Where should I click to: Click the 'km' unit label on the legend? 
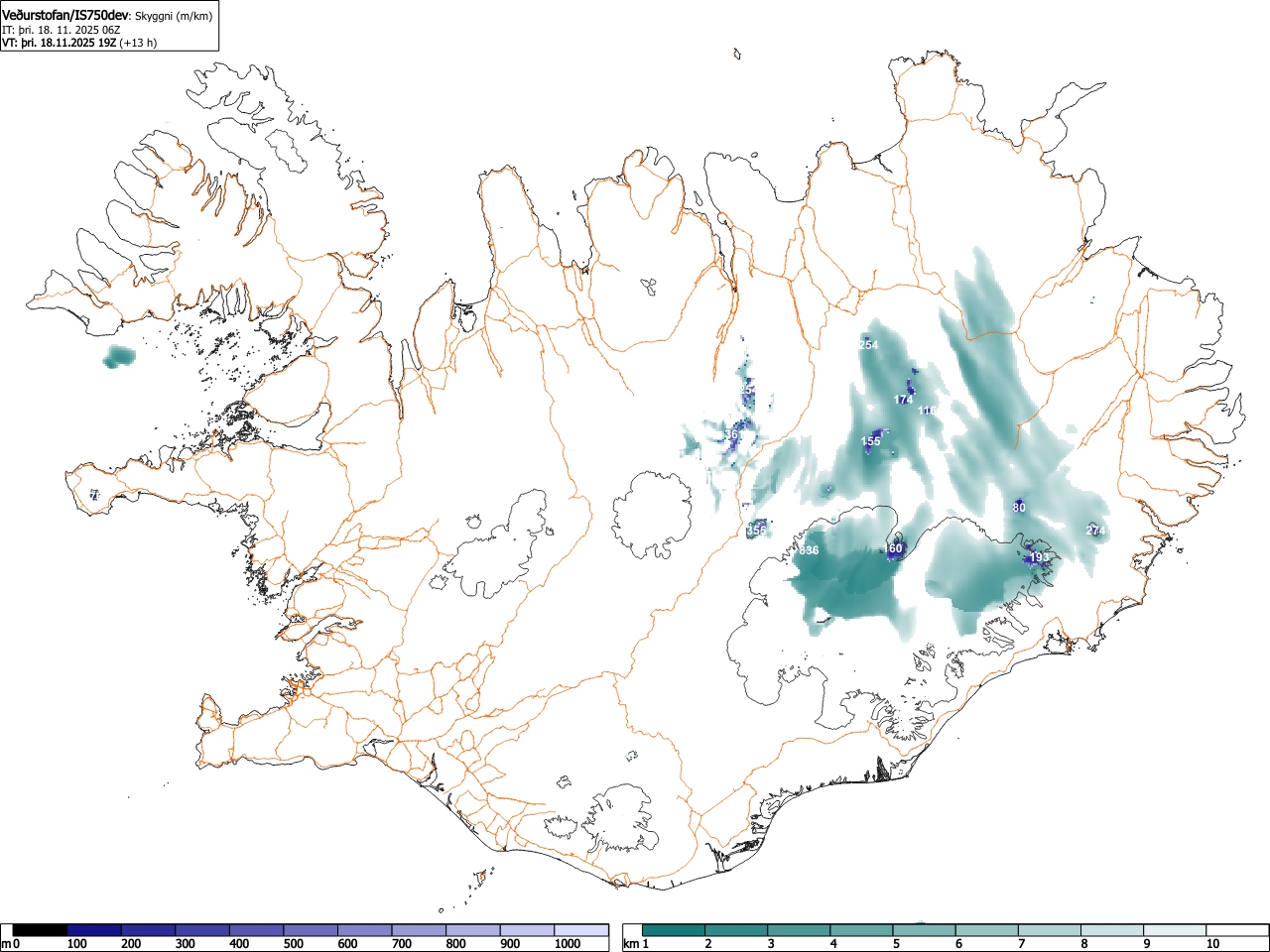point(631,944)
